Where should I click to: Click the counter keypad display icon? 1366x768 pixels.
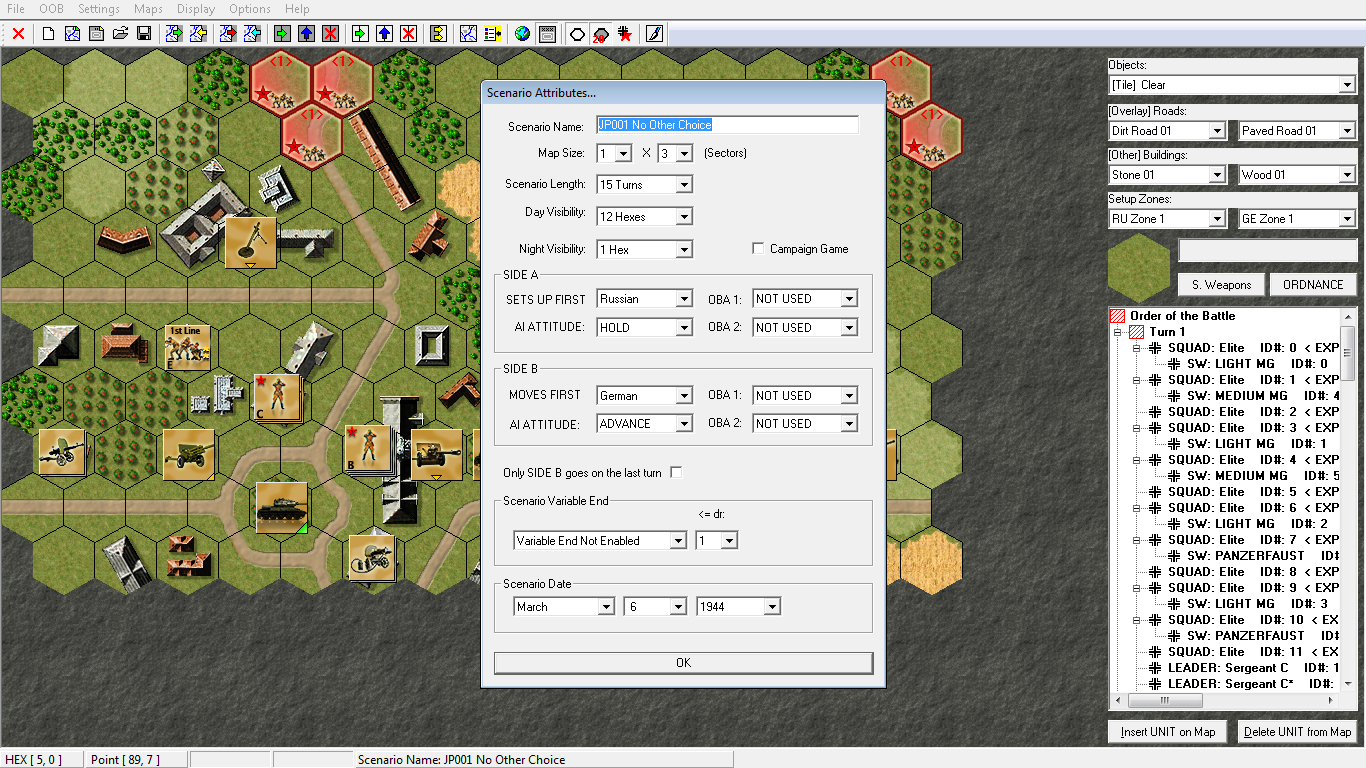[x=547, y=33]
